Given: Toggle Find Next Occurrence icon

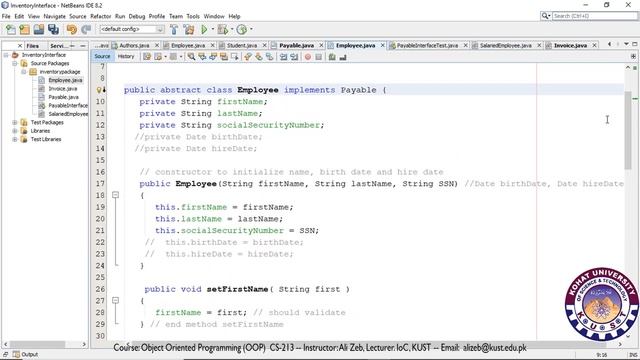Looking at the screenshot, I should [x=213, y=57].
